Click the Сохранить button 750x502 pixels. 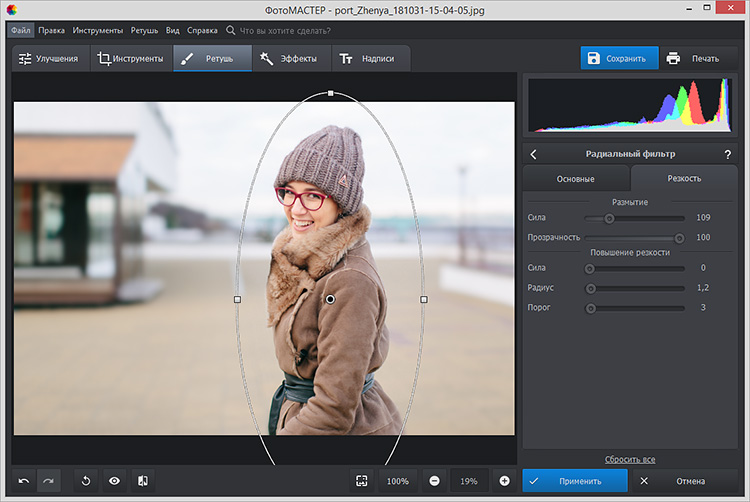point(619,58)
